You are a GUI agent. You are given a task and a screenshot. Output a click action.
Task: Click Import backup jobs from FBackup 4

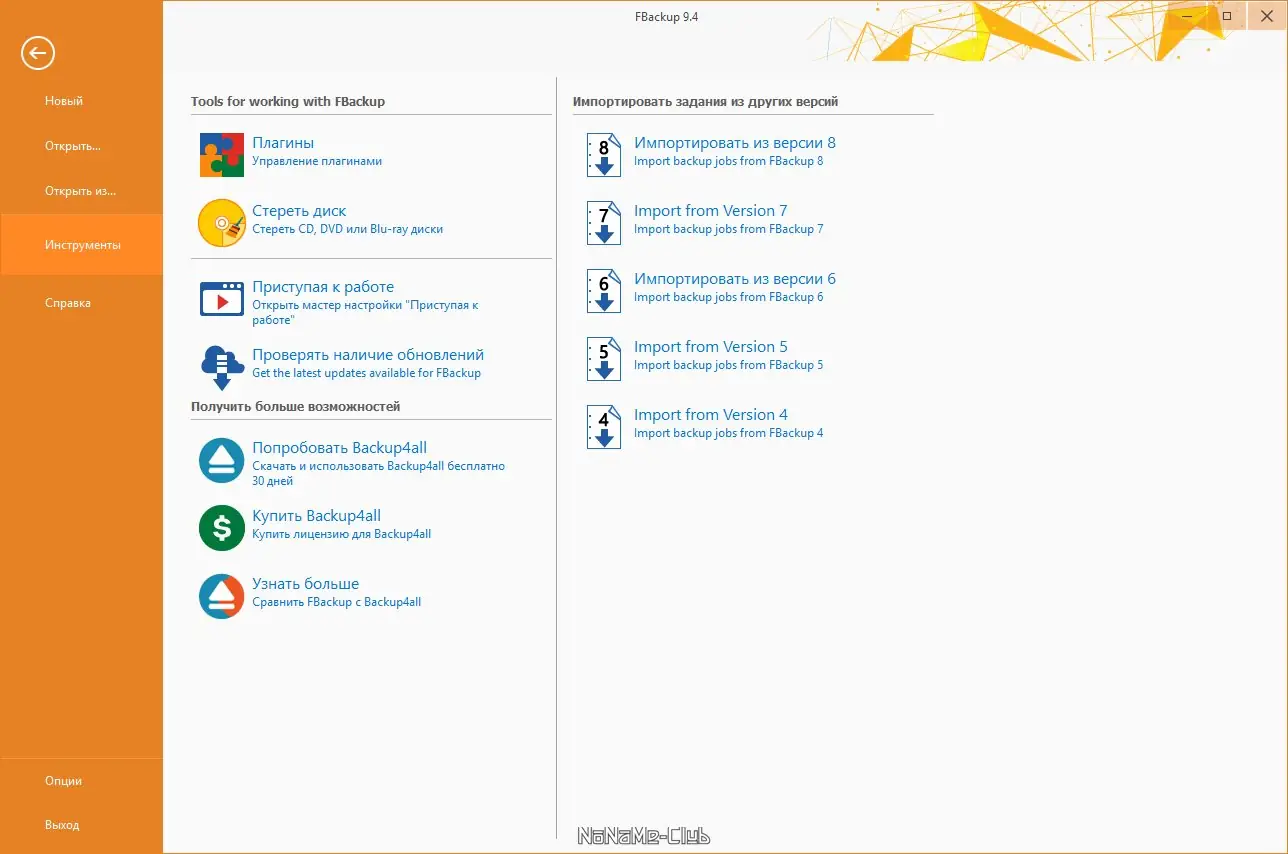pos(728,433)
